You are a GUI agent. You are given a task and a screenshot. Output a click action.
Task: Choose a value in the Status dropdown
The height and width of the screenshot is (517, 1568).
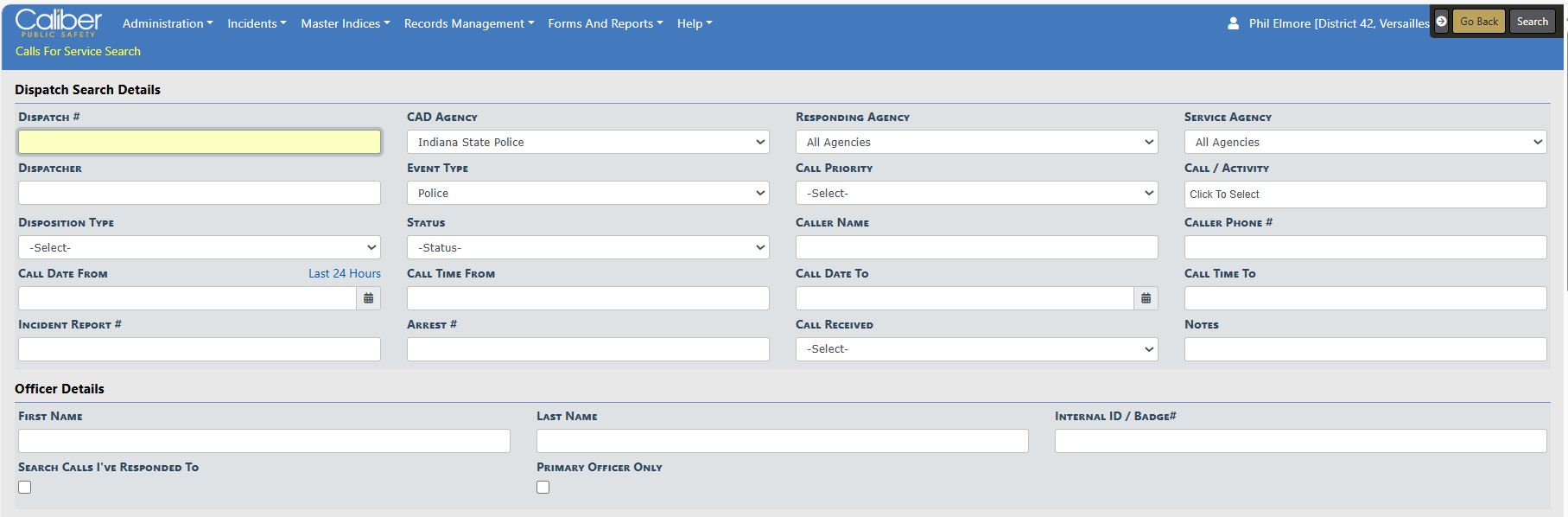coord(587,247)
